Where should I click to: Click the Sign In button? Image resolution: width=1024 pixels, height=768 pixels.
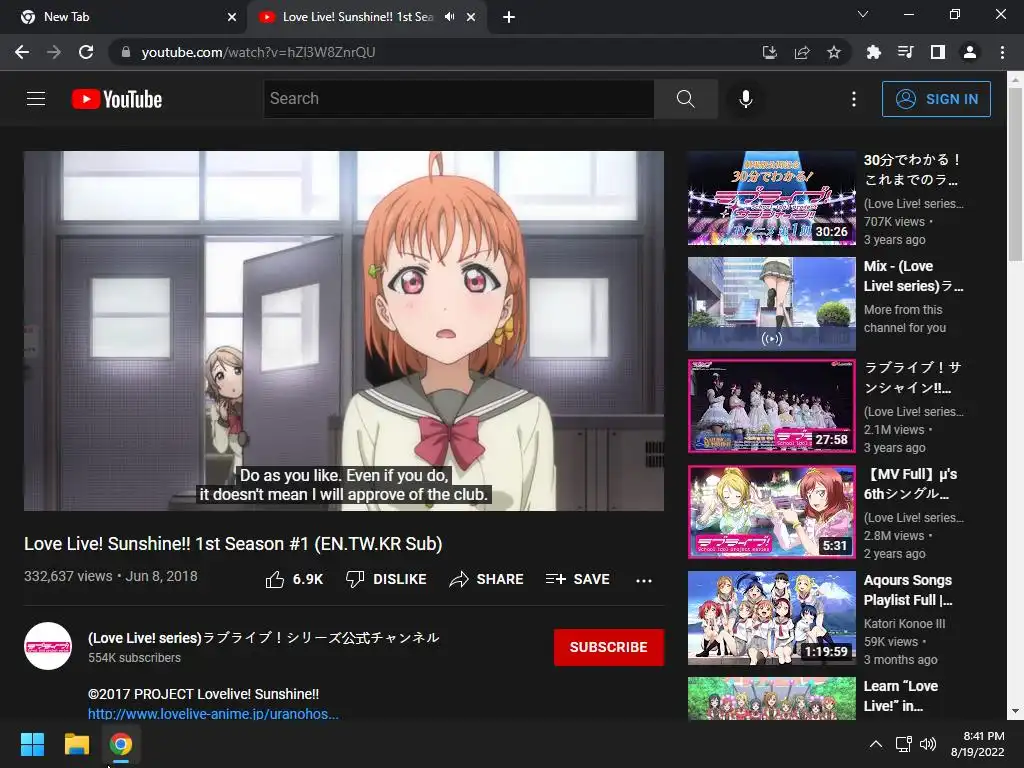(936, 99)
